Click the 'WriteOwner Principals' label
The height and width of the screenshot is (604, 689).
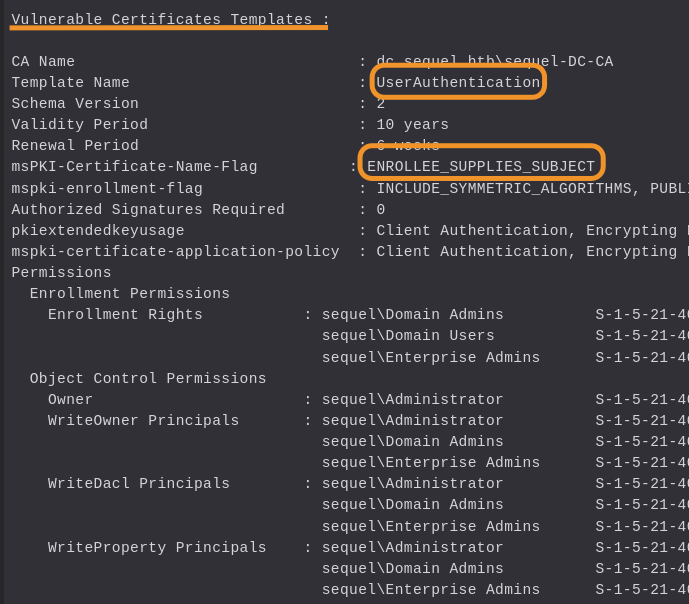point(143,420)
